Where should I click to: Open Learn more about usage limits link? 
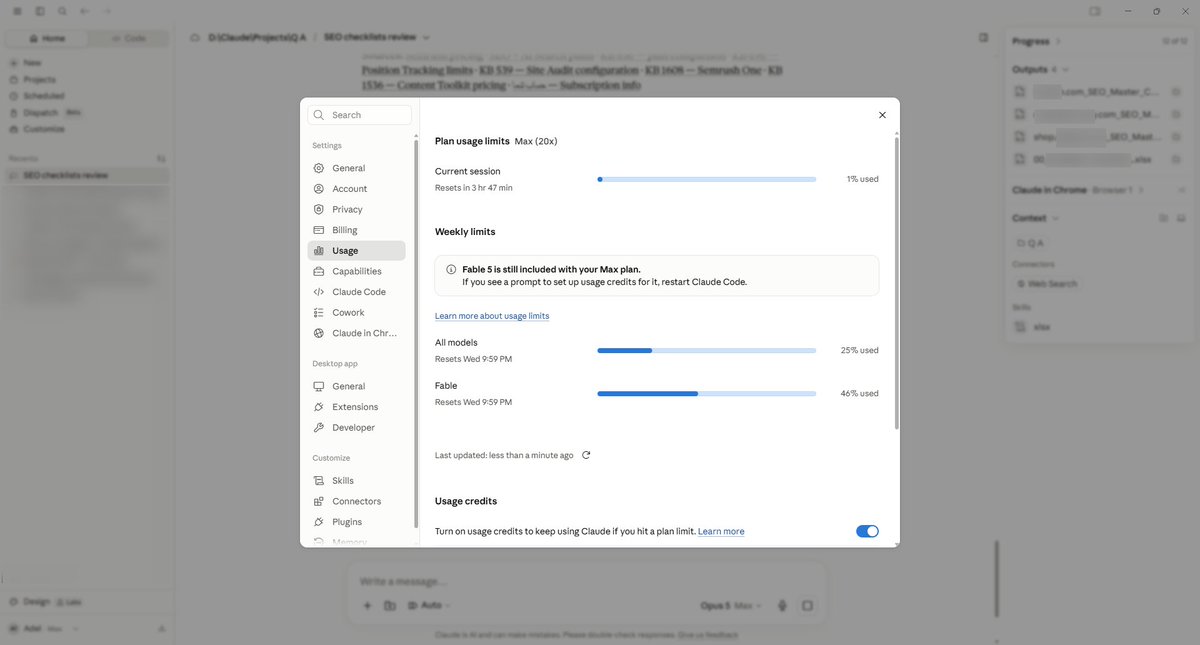click(x=492, y=316)
